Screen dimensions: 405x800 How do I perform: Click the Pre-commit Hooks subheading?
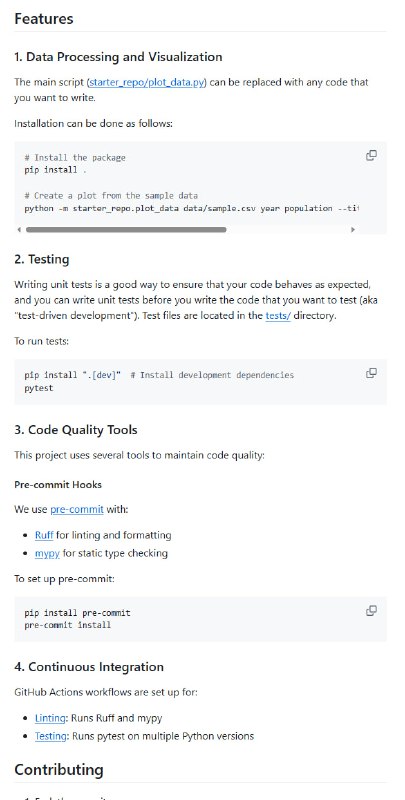(x=58, y=484)
